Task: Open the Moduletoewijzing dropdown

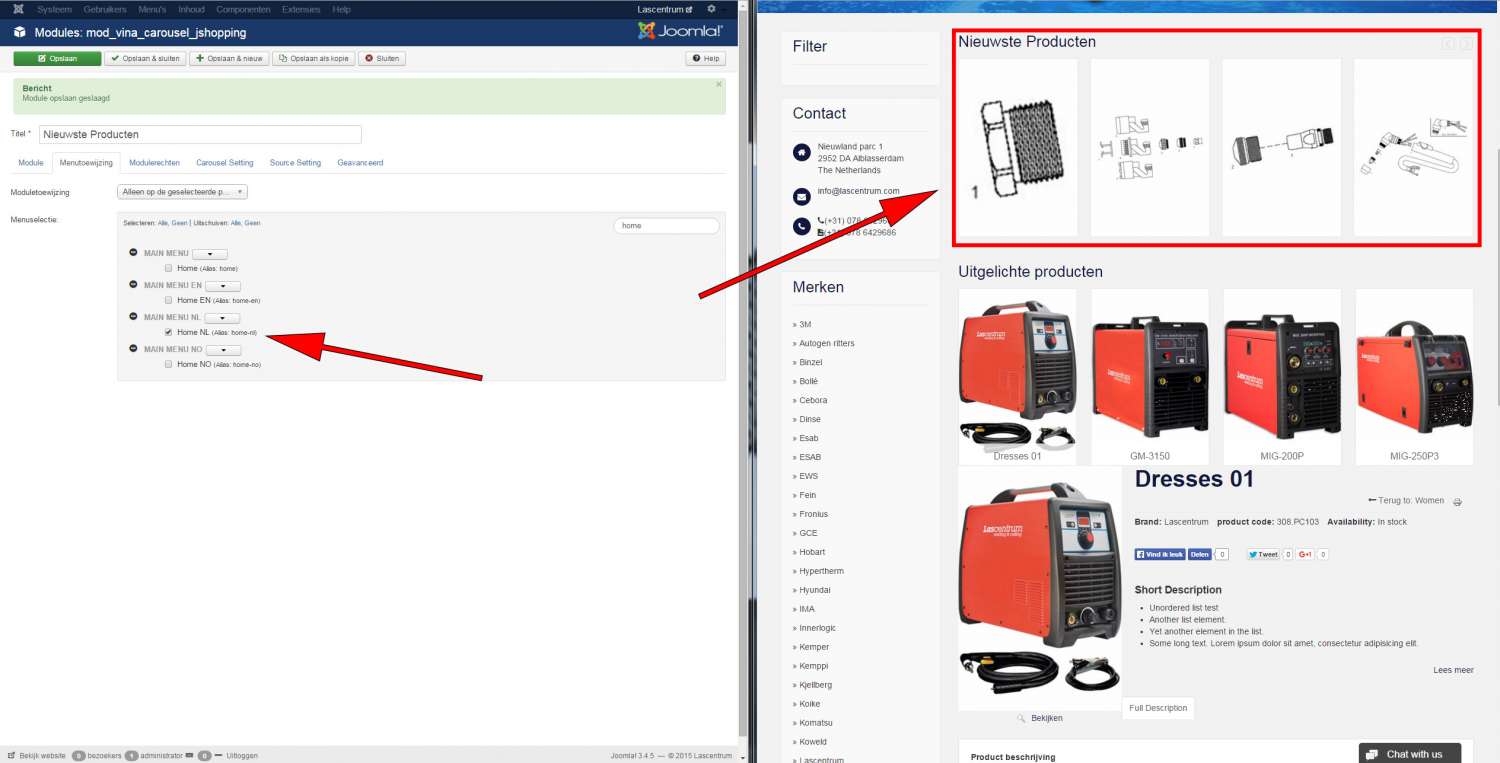Action: point(182,191)
